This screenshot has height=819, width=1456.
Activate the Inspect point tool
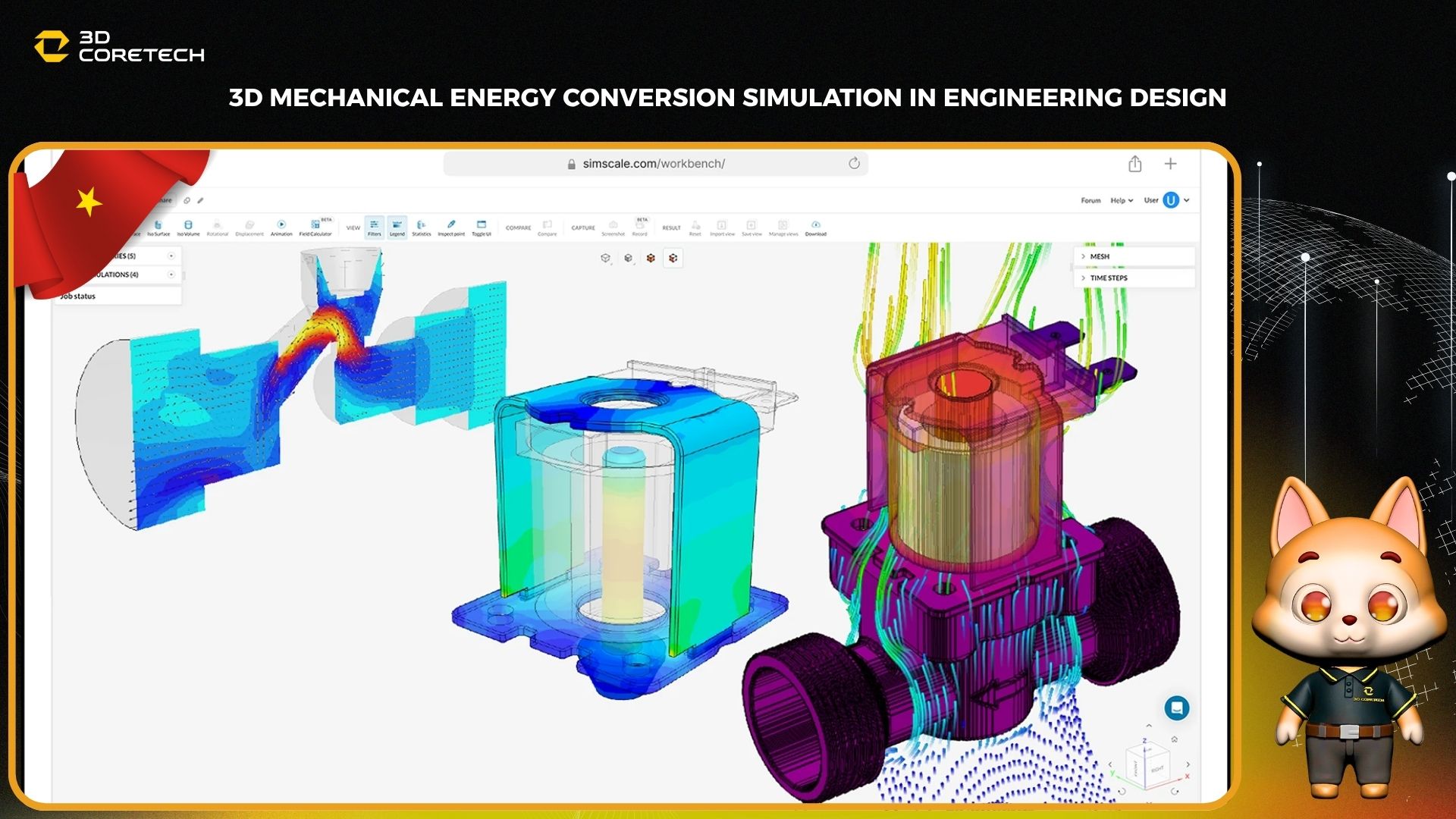pos(451,227)
